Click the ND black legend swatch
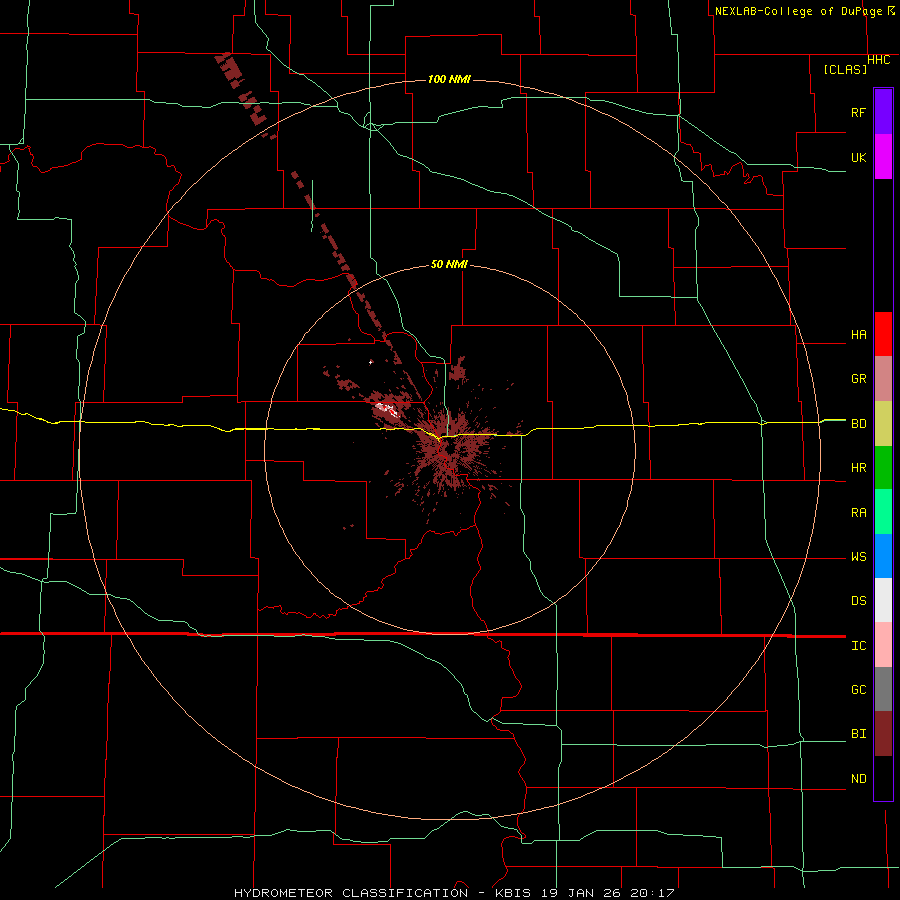 click(883, 778)
